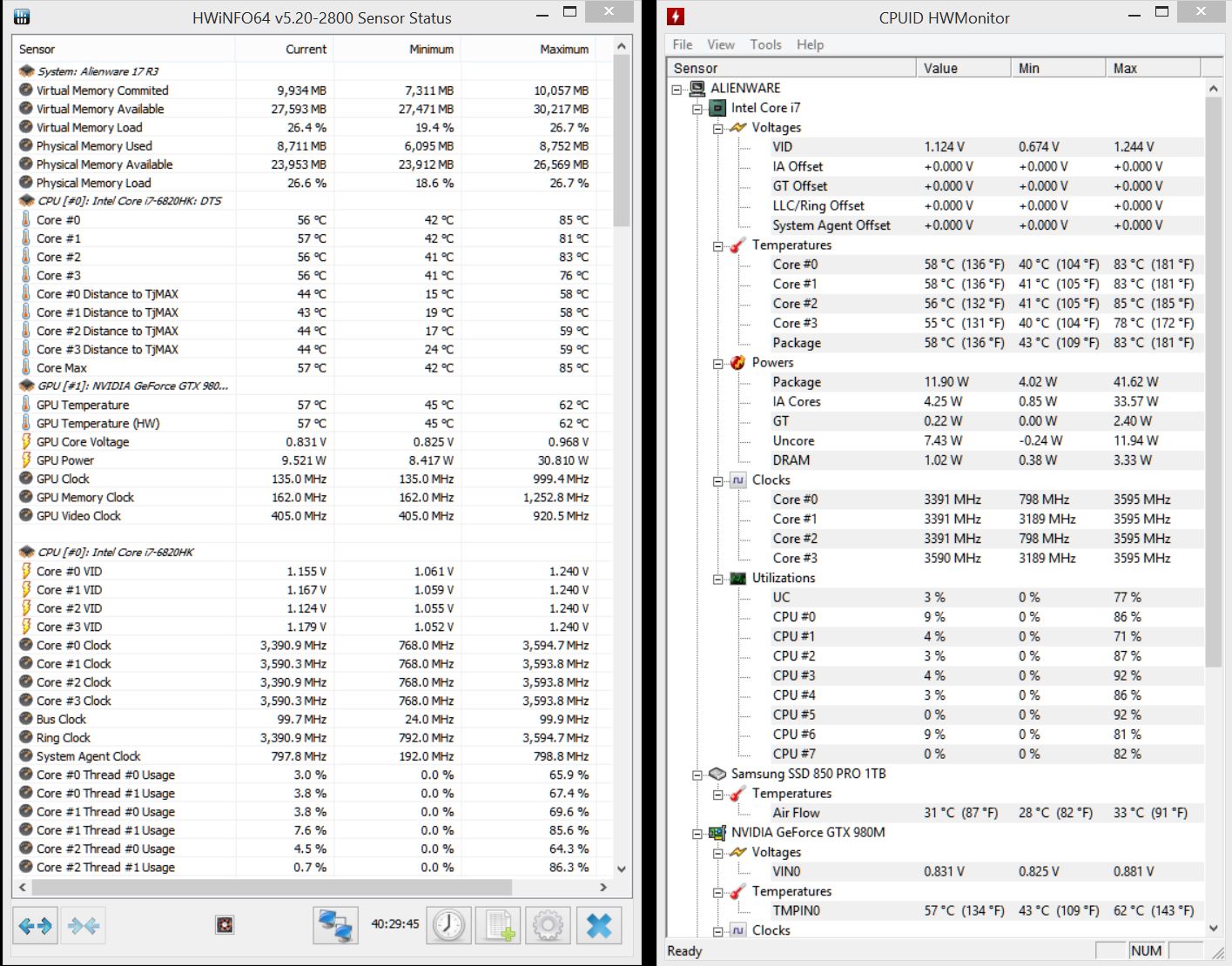The height and width of the screenshot is (966, 1232).
Task: Click the Samsung SSD 850 PRO drive icon
Action: (x=717, y=774)
